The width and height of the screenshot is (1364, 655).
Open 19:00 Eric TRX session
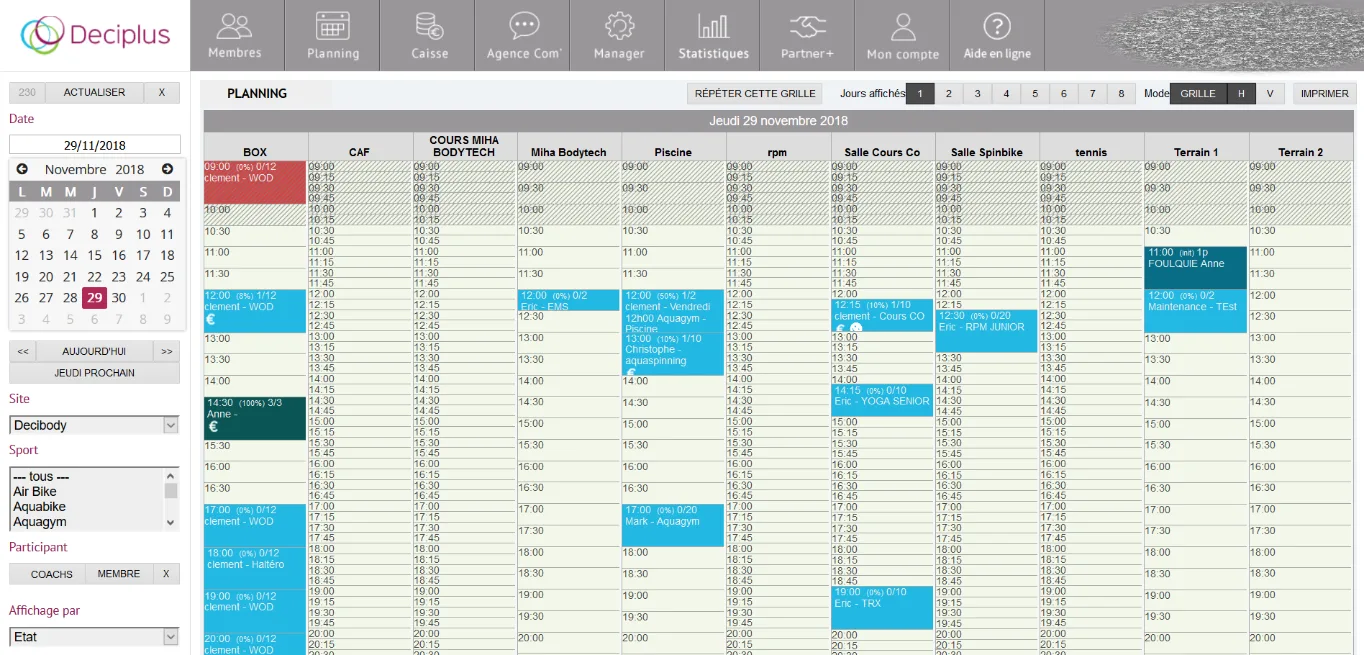(882, 607)
